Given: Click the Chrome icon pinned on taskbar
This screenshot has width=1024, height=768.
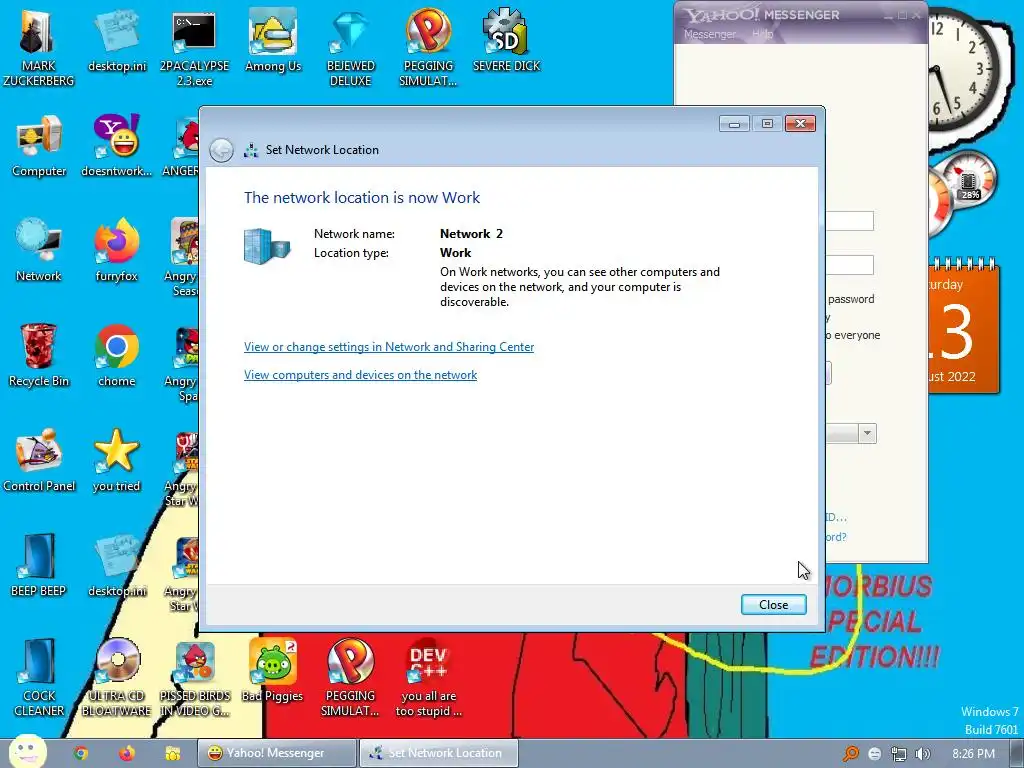Looking at the screenshot, I should [x=80, y=754].
